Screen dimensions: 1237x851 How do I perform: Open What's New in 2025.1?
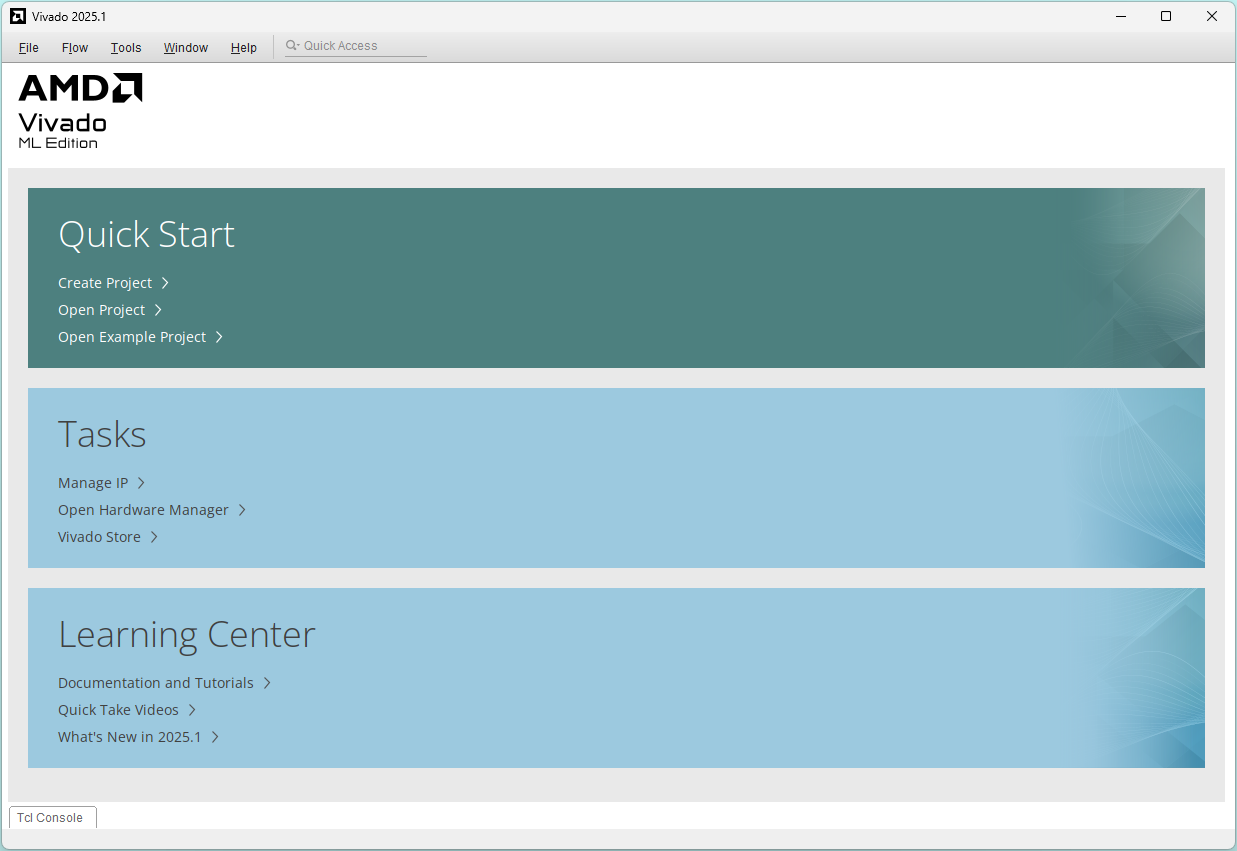[130, 737]
